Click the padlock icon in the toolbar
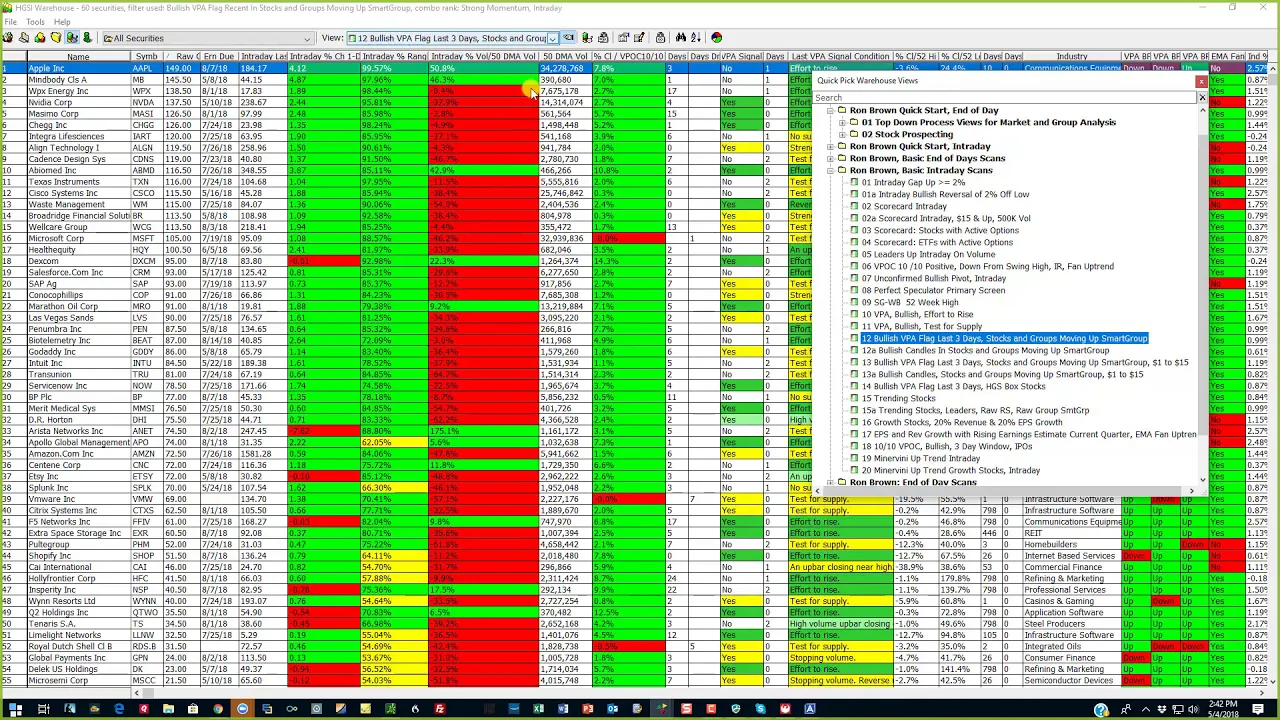The width and height of the screenshot is (1280, 720). (x=659, y=38)
